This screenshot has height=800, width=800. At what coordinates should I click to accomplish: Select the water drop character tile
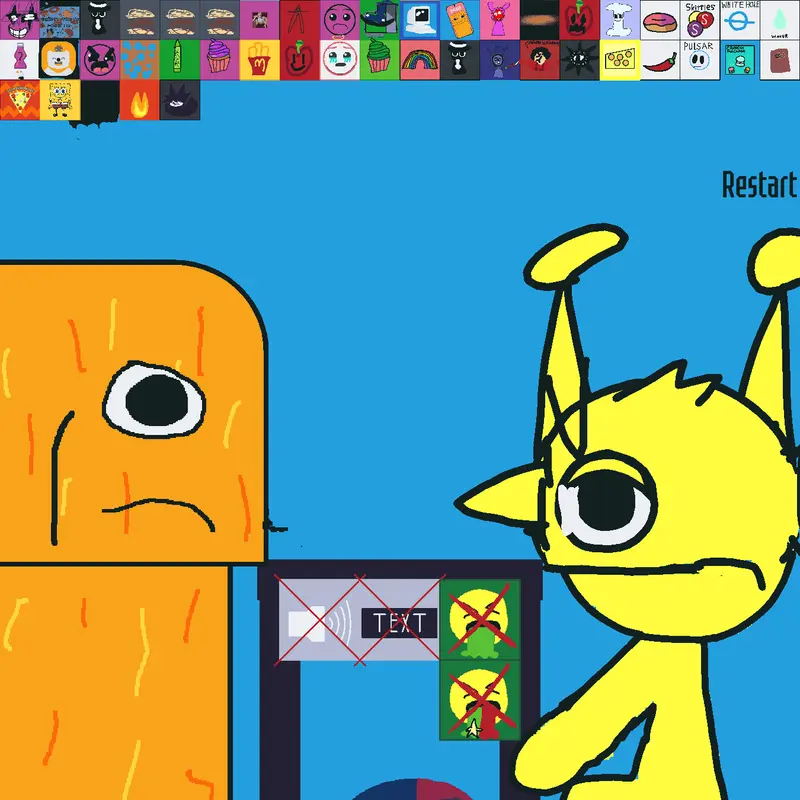point(780,20)
